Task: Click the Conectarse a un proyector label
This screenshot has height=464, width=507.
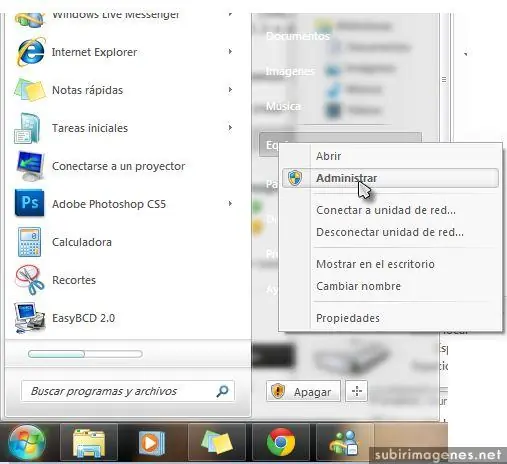Action: click(x=118, y=166)
